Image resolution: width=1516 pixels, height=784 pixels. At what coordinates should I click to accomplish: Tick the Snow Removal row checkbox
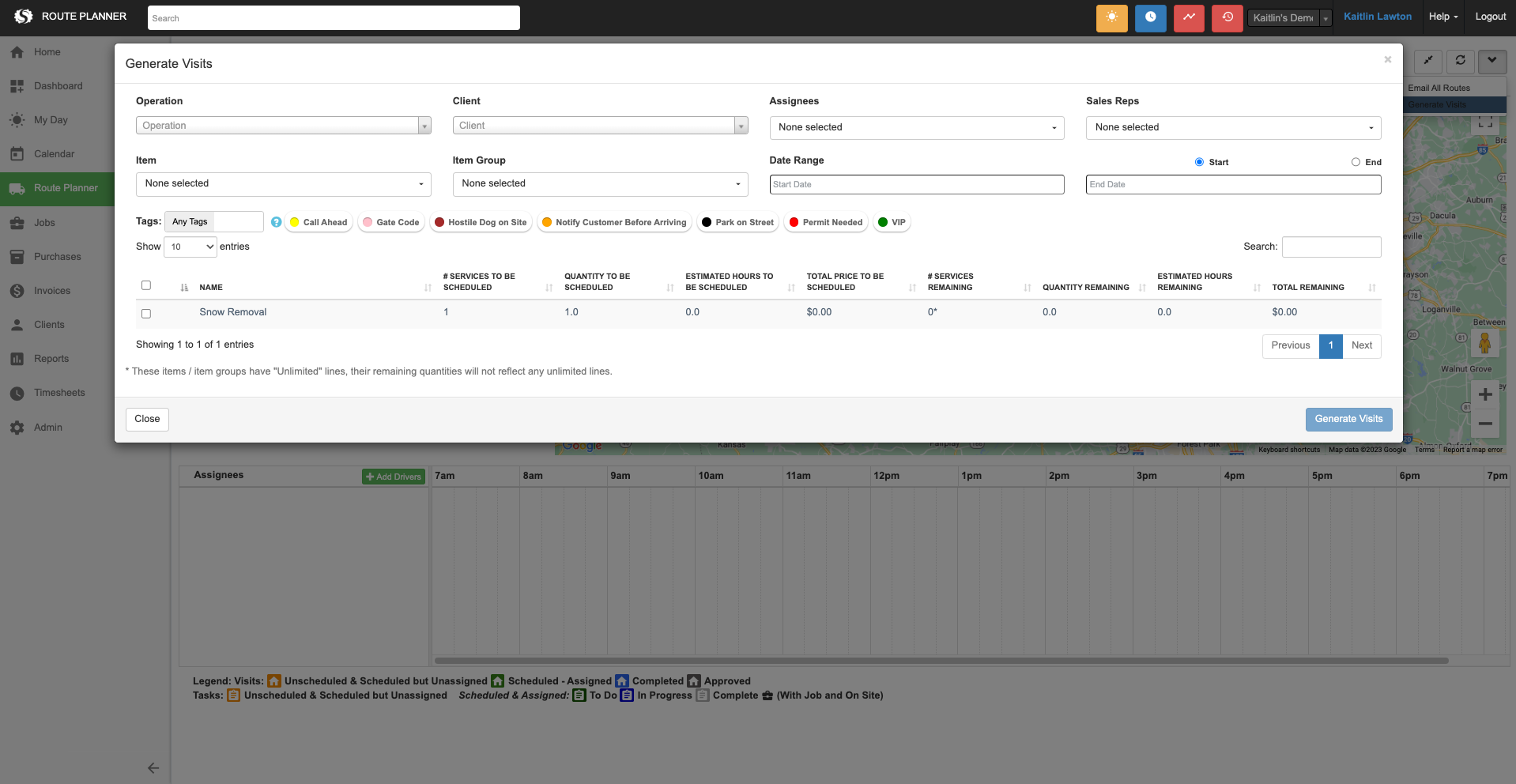[146, 314]
